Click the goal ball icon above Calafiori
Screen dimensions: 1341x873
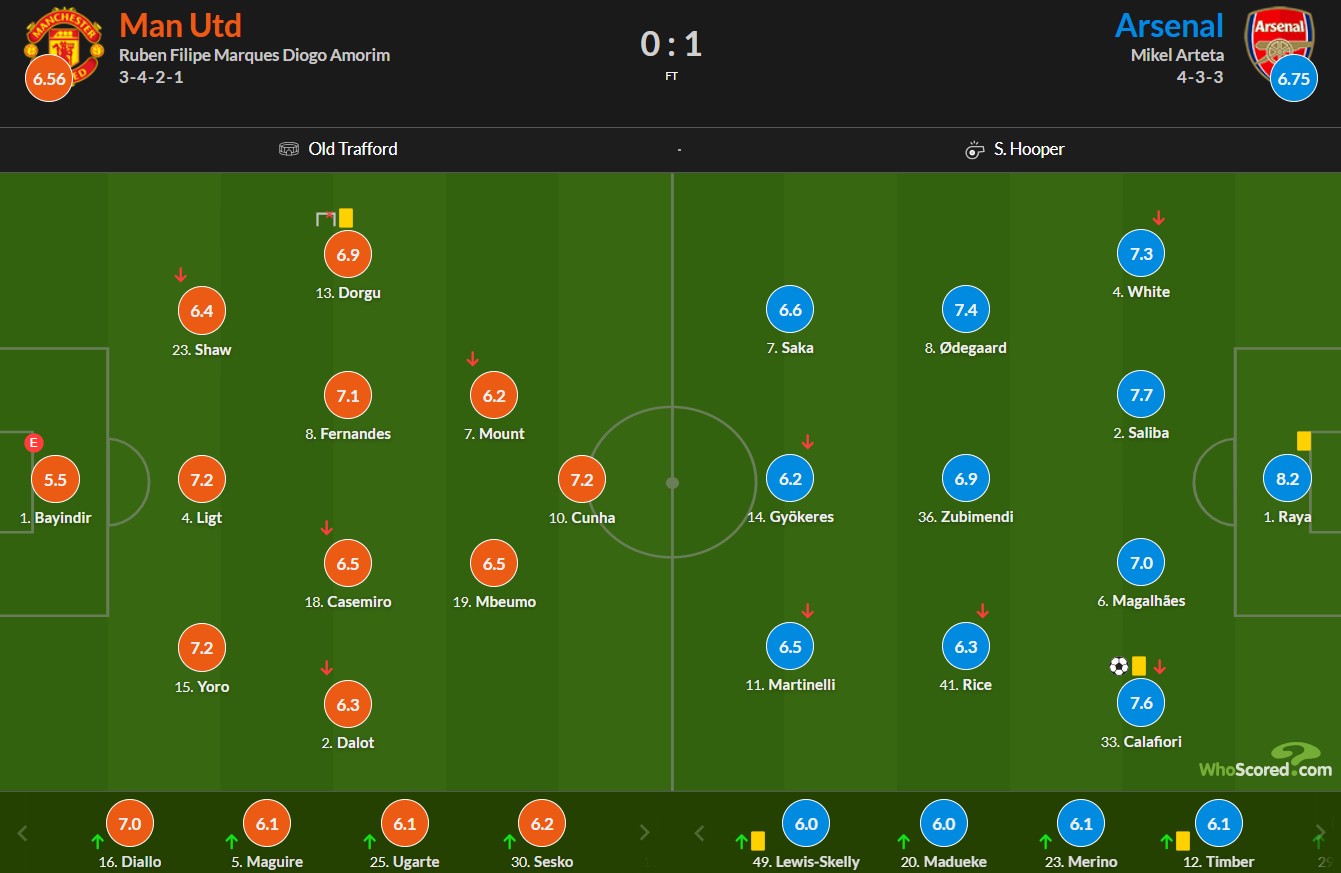coord(1118,666)
